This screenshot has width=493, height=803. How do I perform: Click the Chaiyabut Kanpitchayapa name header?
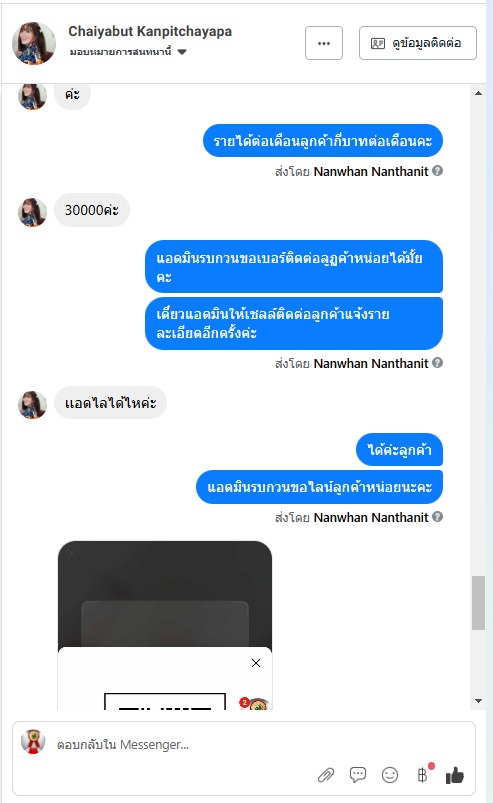[150, 31]
